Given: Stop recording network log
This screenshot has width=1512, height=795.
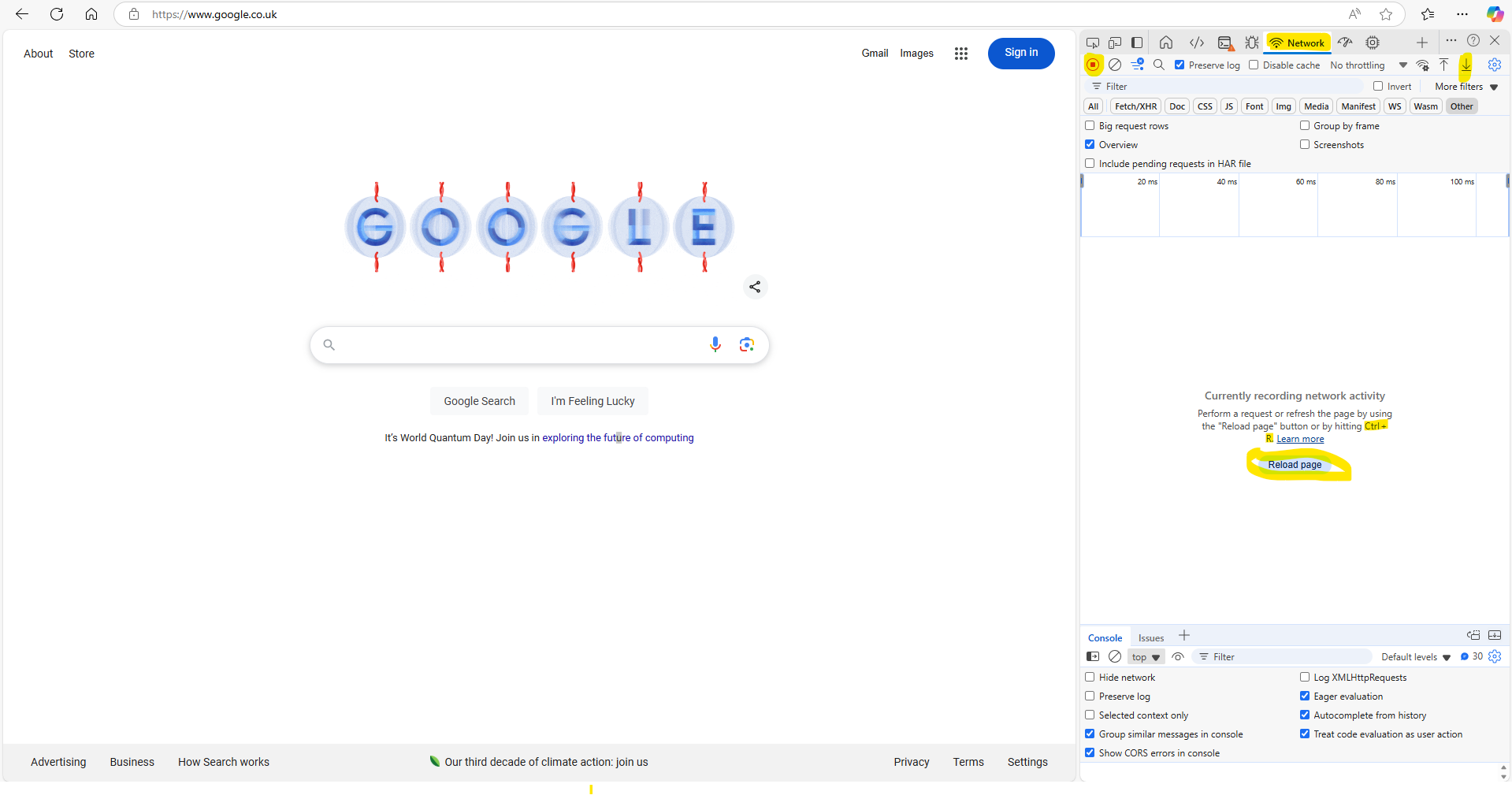Looking at the screenshot, I should (1093, 65).
